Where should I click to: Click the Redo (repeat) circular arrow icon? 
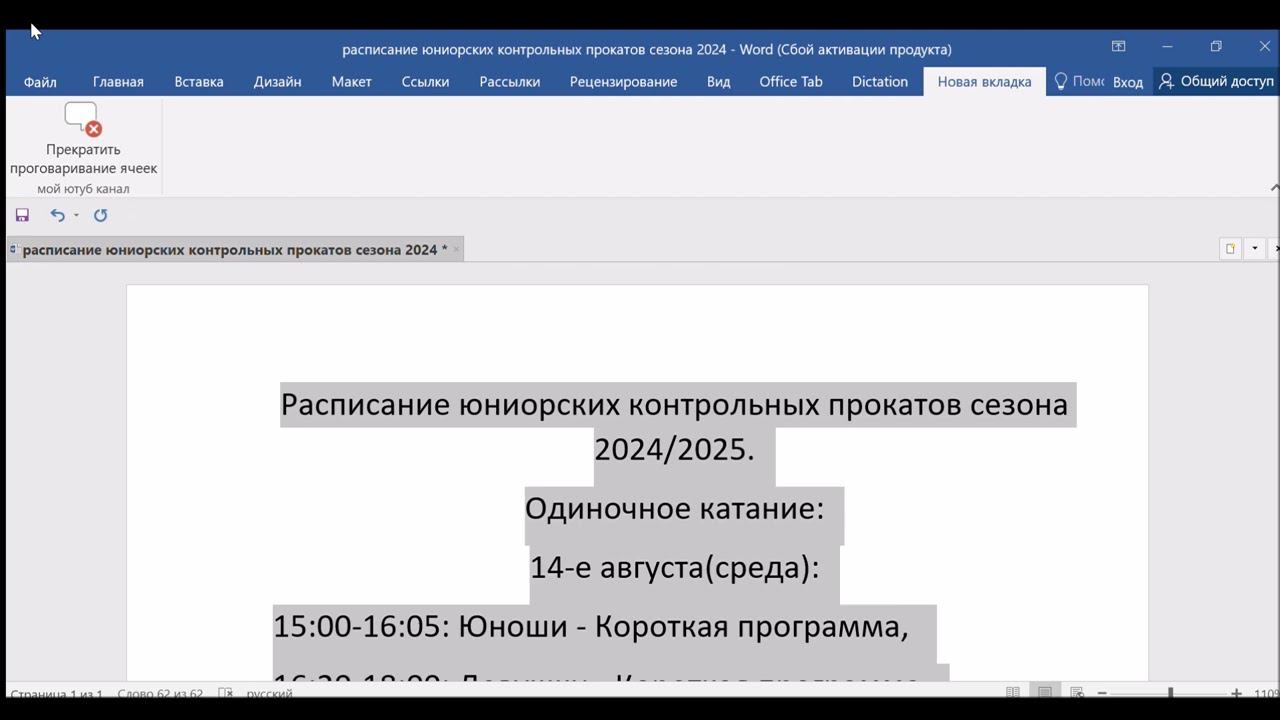coord(100,215)
